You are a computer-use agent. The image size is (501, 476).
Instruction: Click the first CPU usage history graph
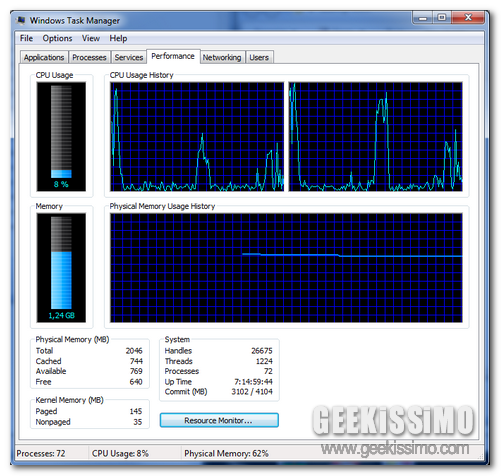coord(197,137)
